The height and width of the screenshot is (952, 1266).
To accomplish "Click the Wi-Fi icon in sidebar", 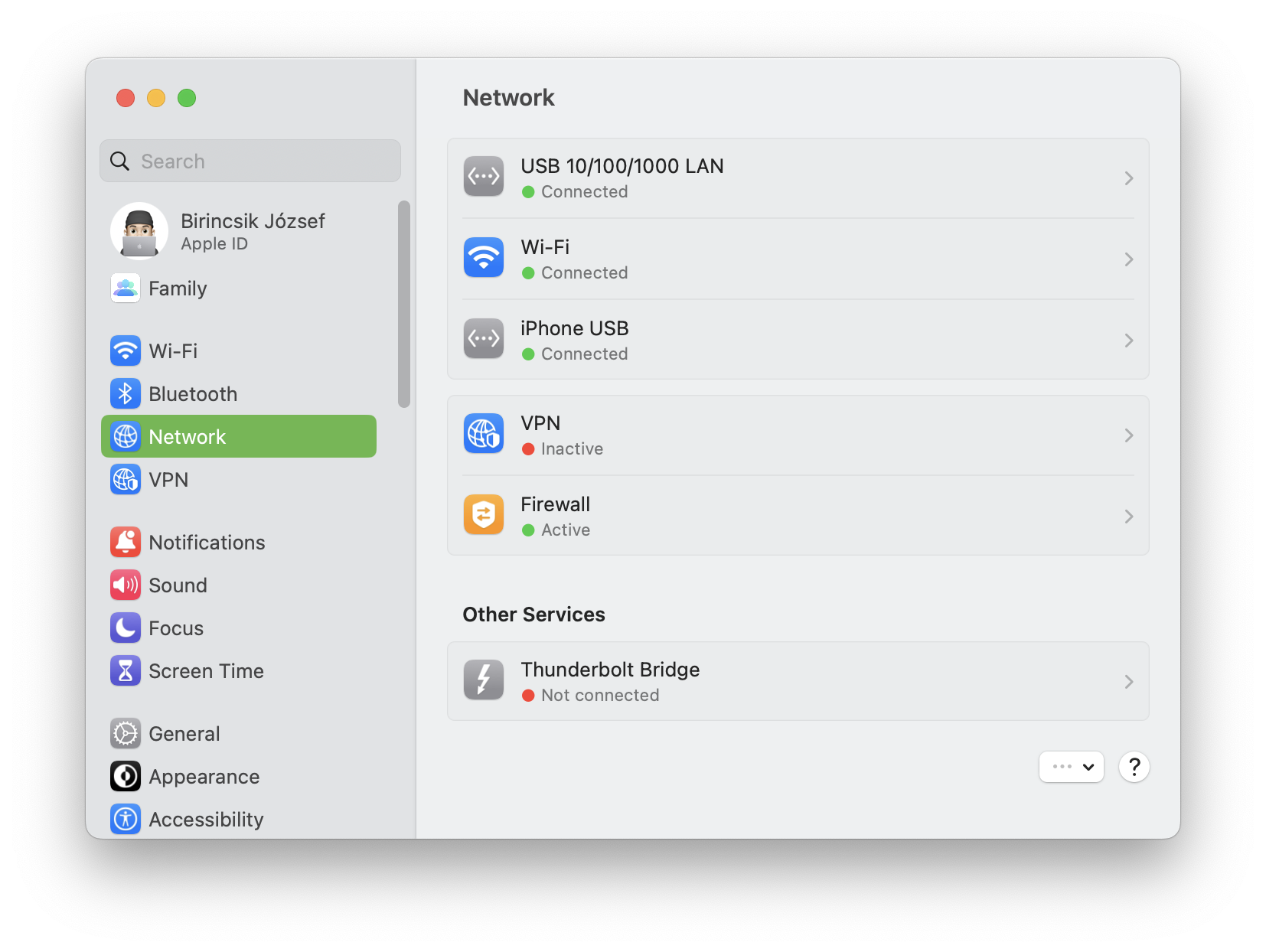I will (x=126, y=351).
